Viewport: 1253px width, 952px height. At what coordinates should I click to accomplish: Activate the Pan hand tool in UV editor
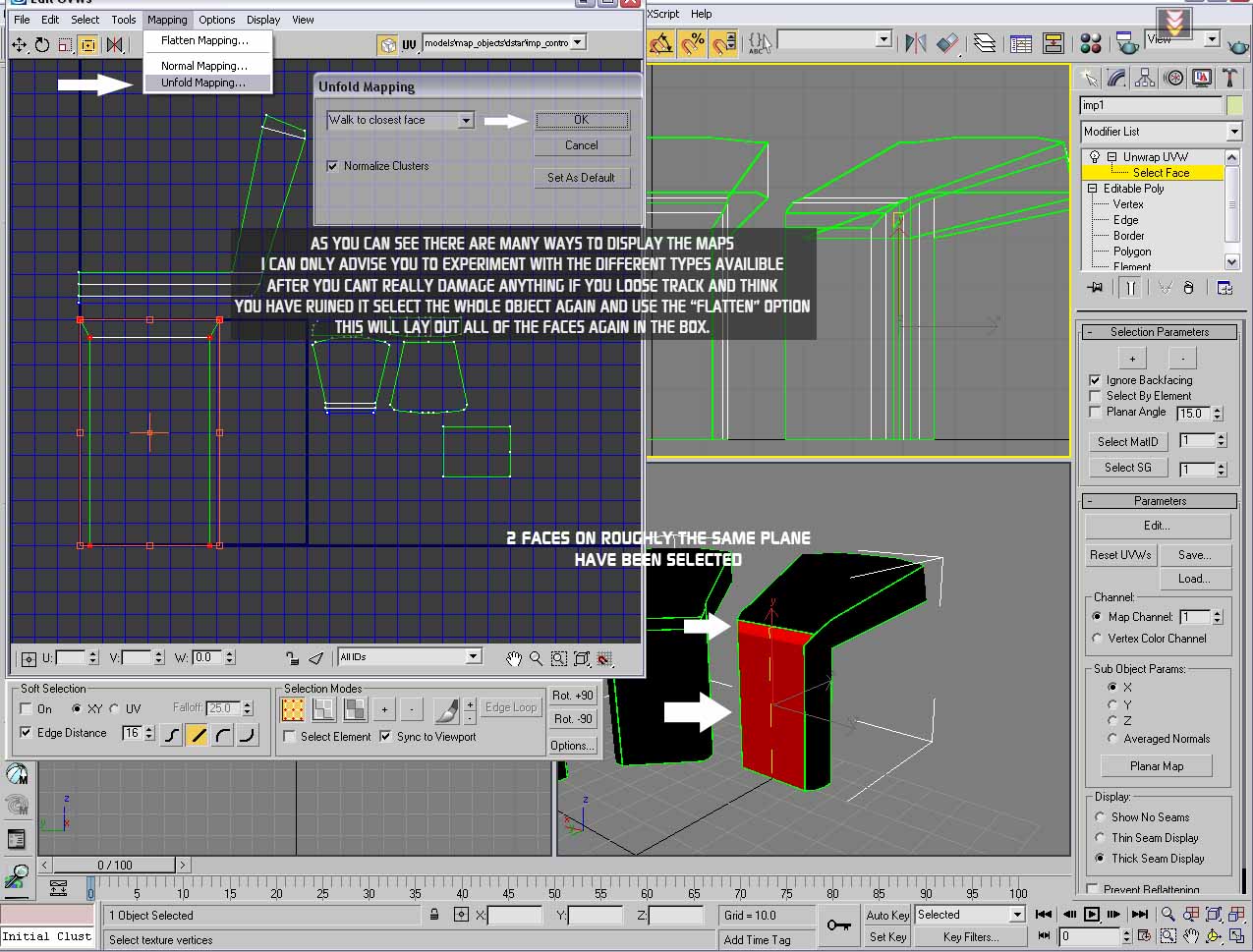(x=514, y=658)
